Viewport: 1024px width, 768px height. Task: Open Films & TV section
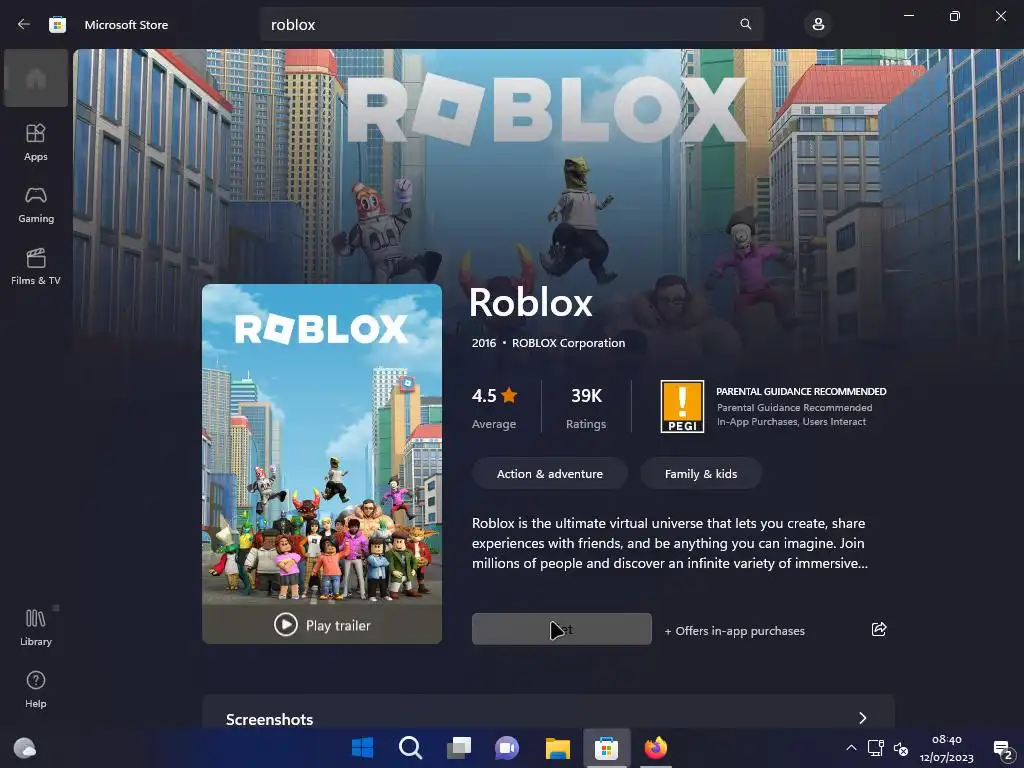36,266
